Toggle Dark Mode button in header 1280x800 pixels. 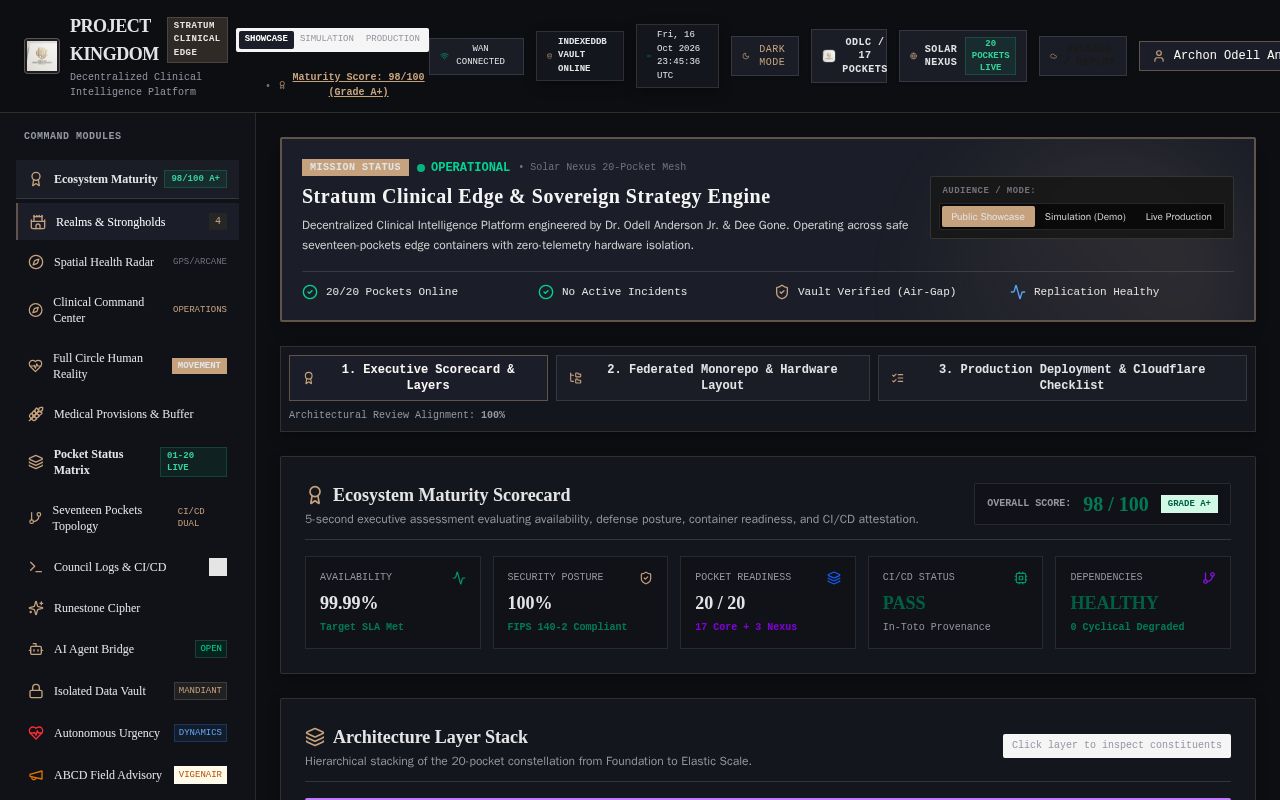765,56
